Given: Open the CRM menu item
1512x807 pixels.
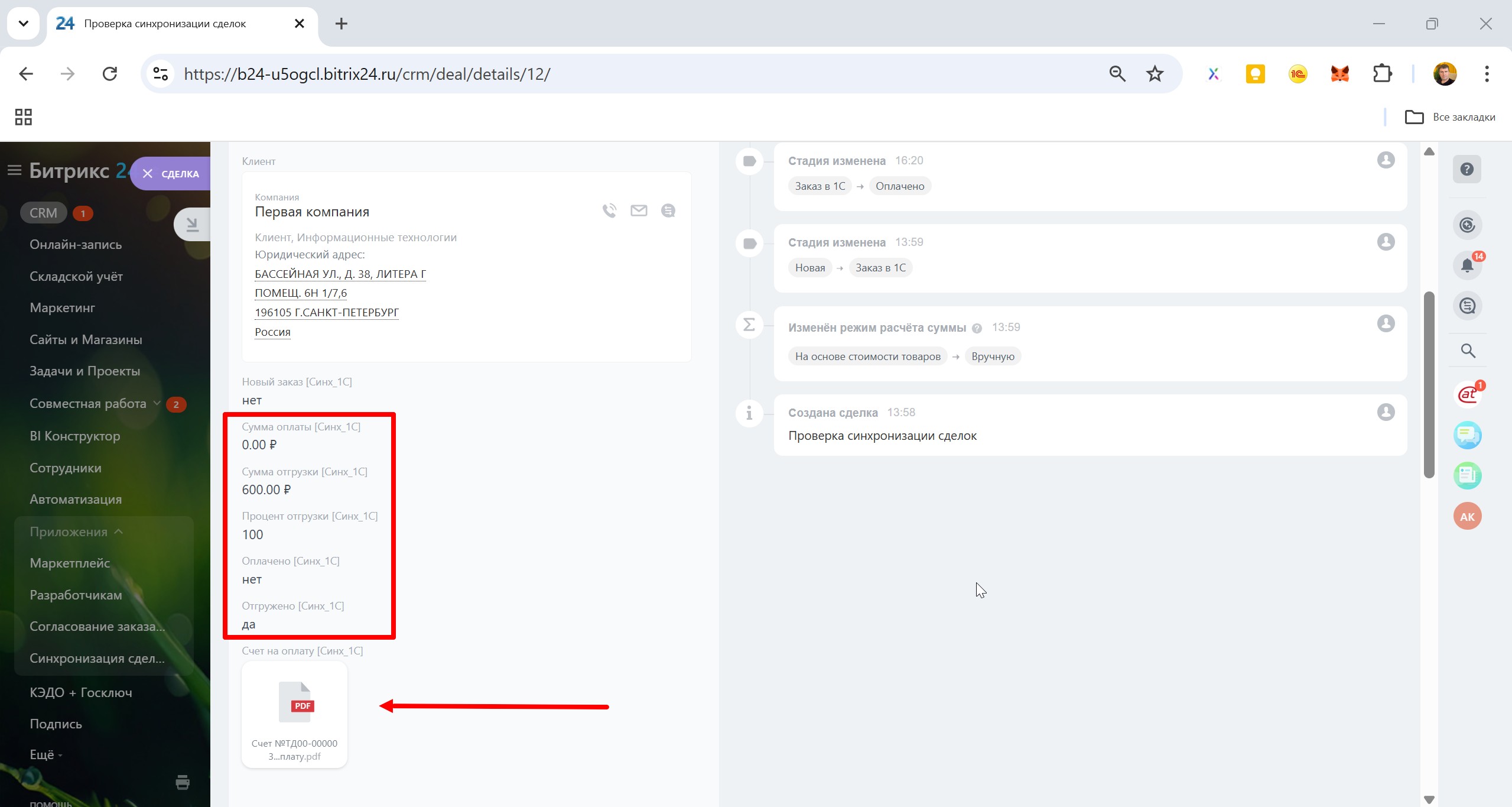Looking at the screenshot, I should tap(43, 213).
